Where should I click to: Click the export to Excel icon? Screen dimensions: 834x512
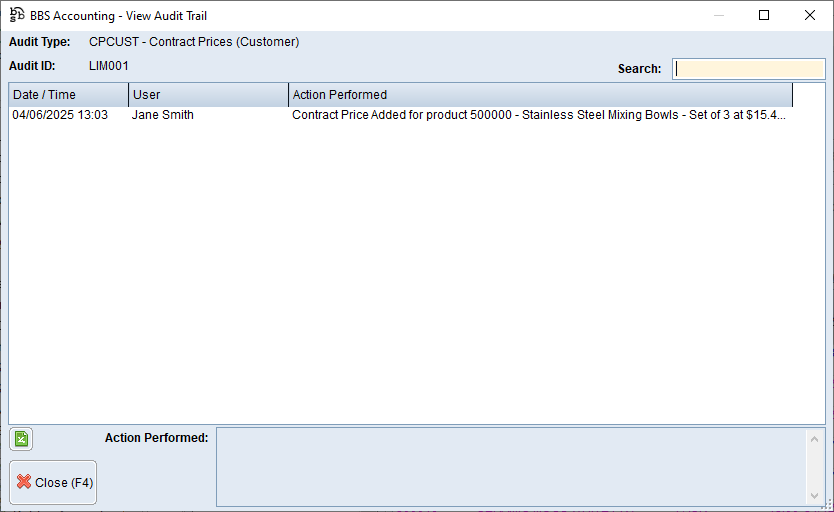[x=21, y=438]
